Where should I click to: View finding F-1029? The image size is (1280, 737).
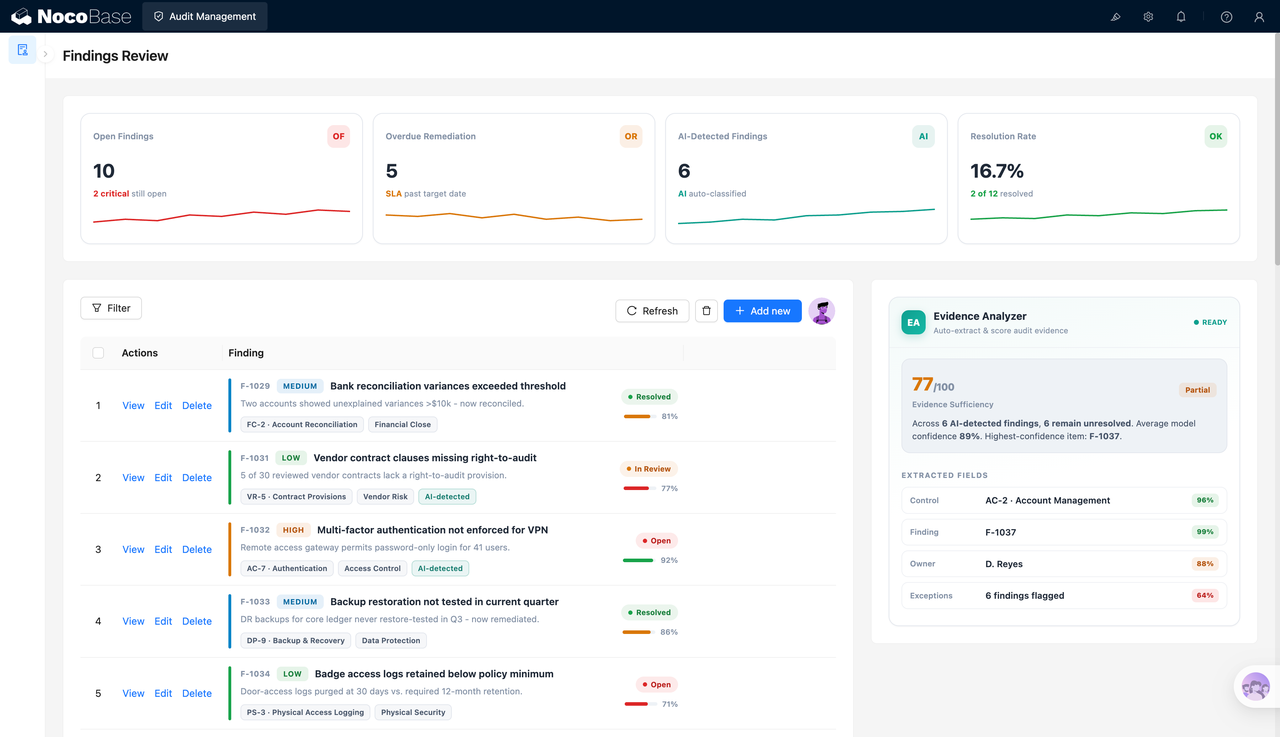coord(133,406)
